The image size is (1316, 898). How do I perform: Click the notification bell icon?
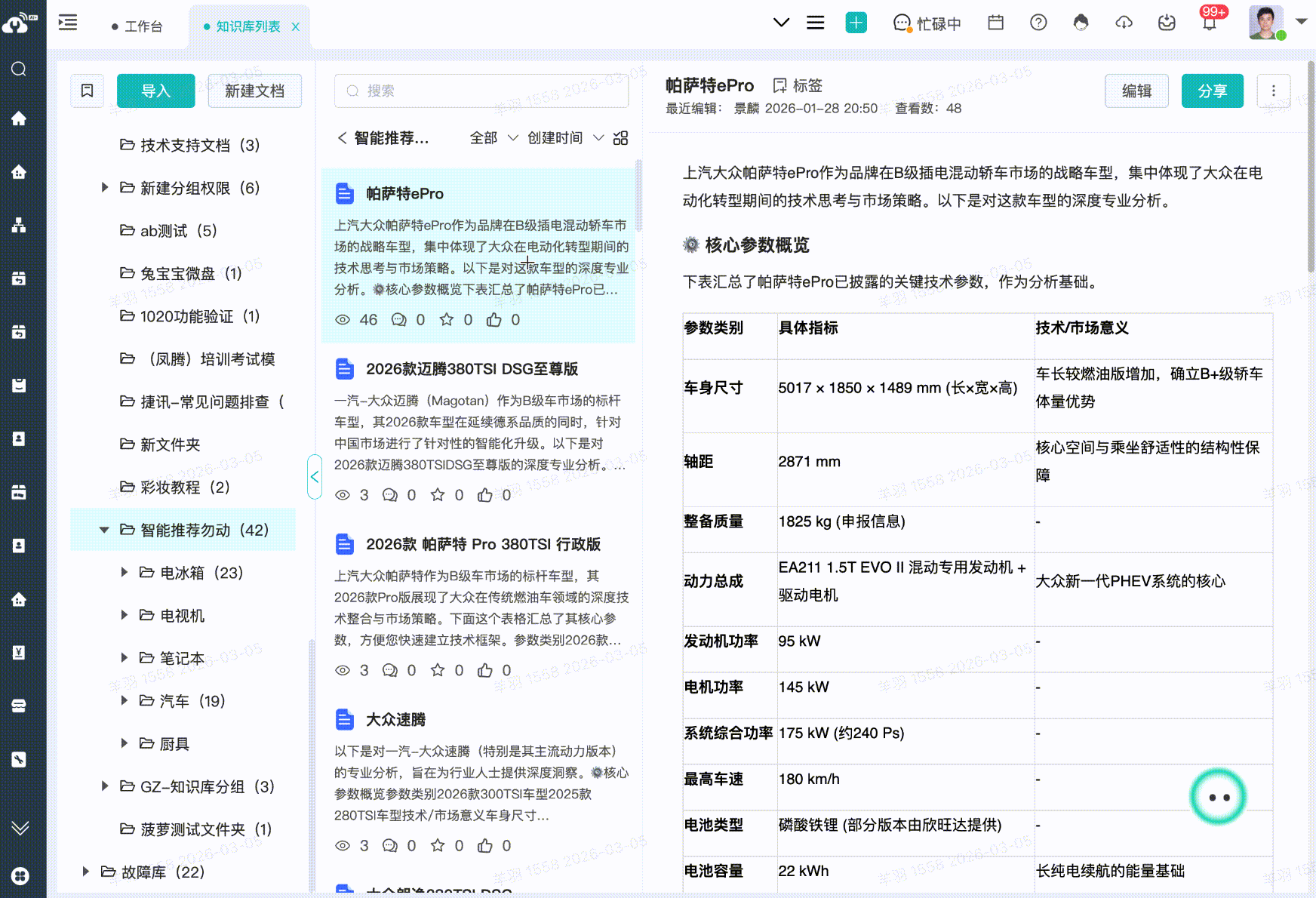click(1210, 23)
